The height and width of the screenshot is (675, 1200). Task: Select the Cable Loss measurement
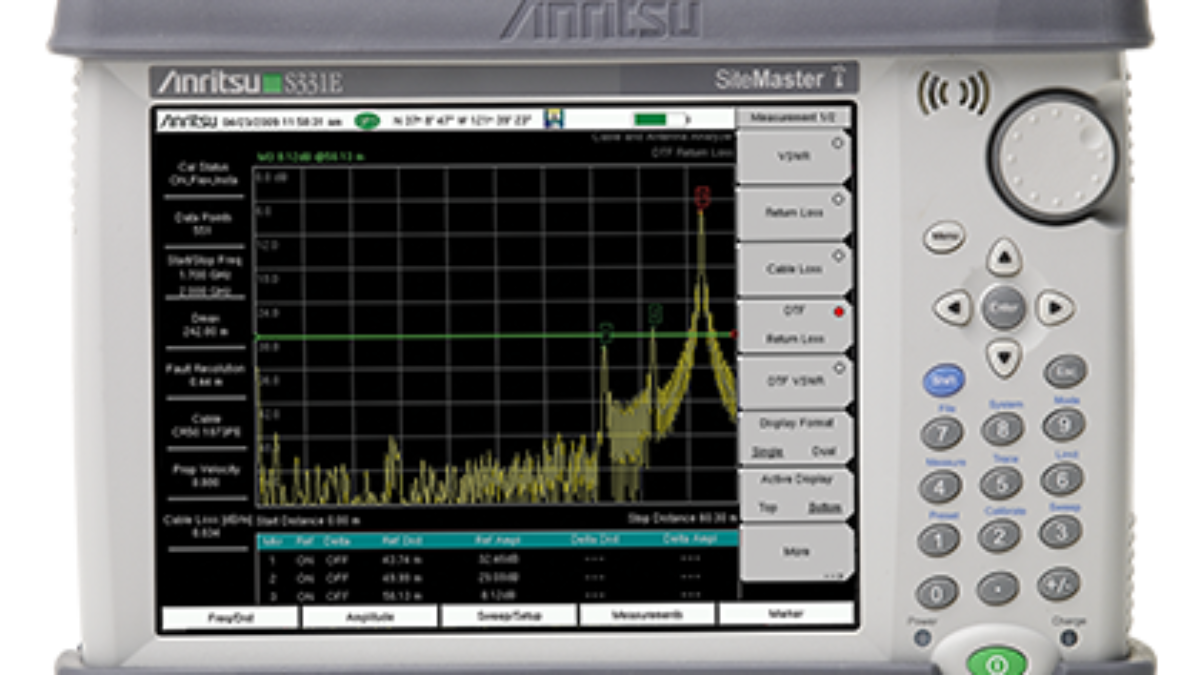click(794, 268)
